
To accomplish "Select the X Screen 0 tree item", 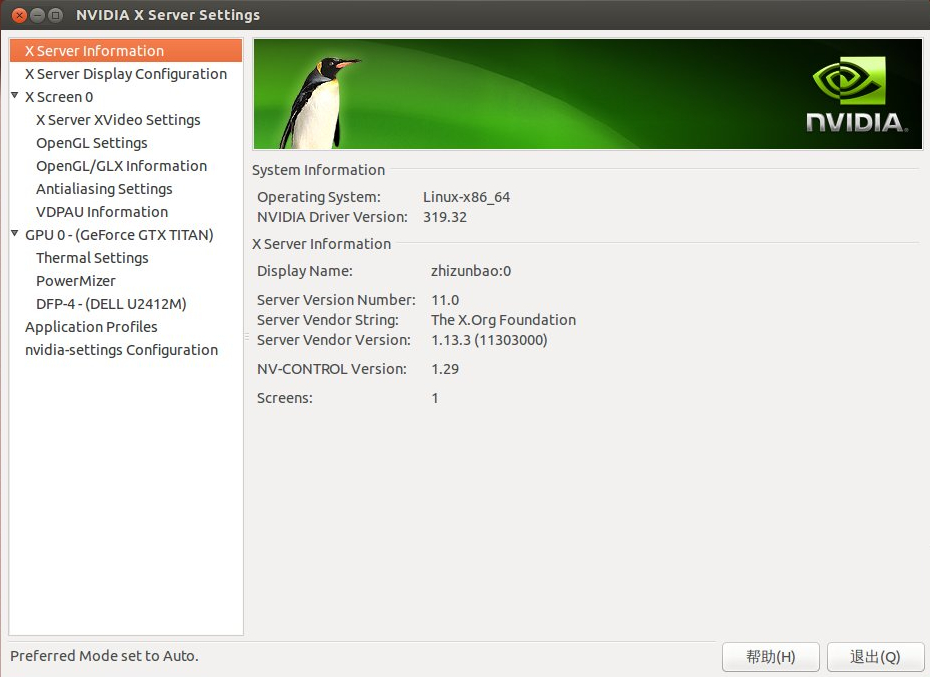I will (x=59, y=97).
